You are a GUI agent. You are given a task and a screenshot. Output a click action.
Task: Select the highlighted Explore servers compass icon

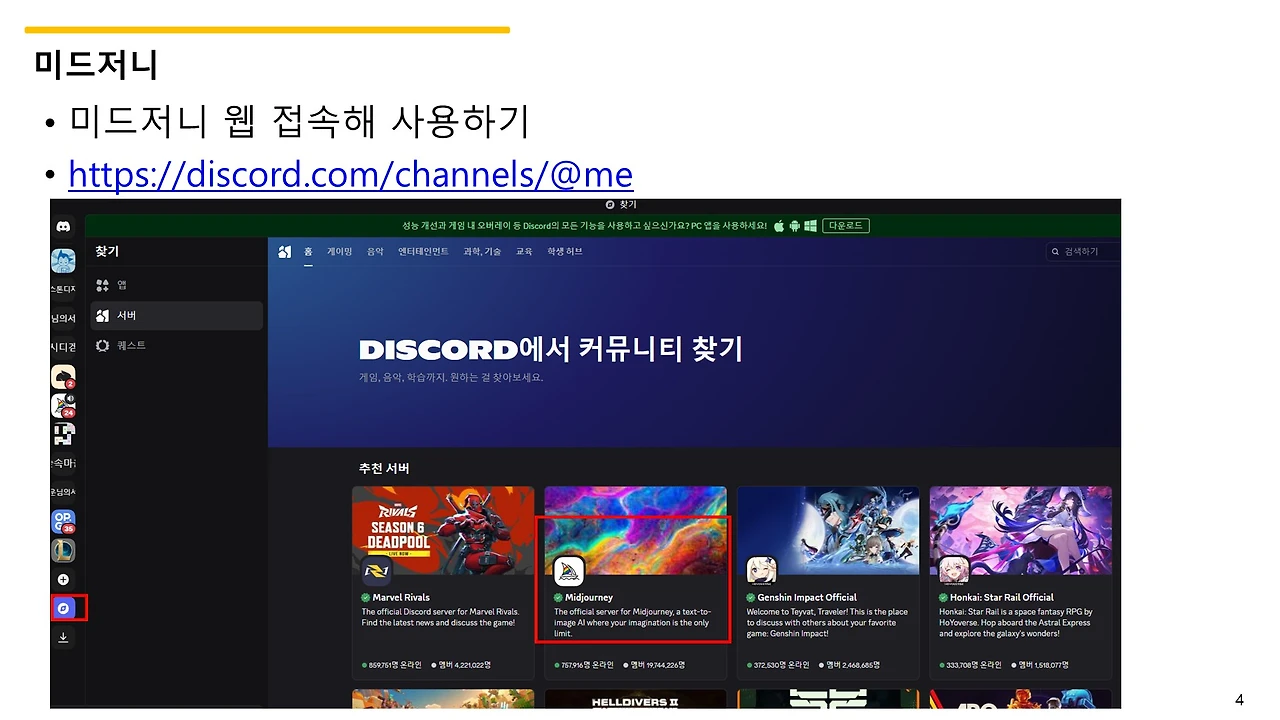(x=63, y=607)
